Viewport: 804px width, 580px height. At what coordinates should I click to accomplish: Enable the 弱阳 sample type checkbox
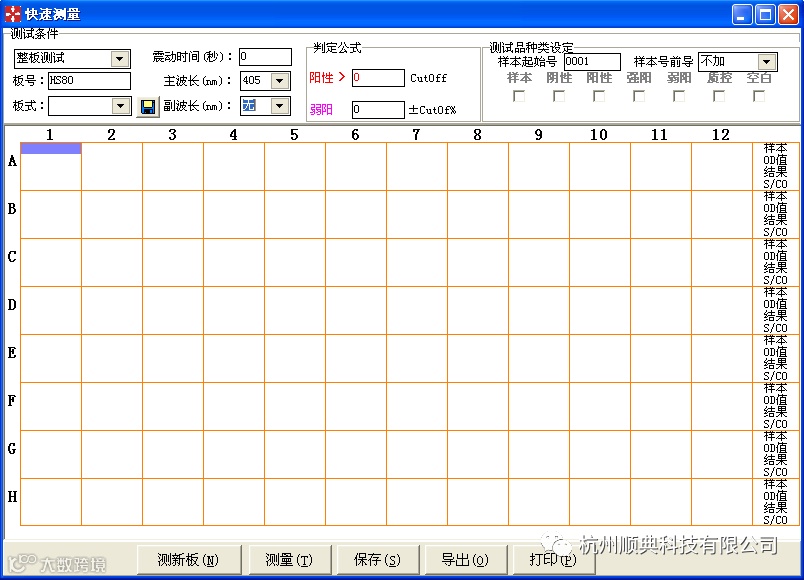pyautogui.click(x=679, y=96)
